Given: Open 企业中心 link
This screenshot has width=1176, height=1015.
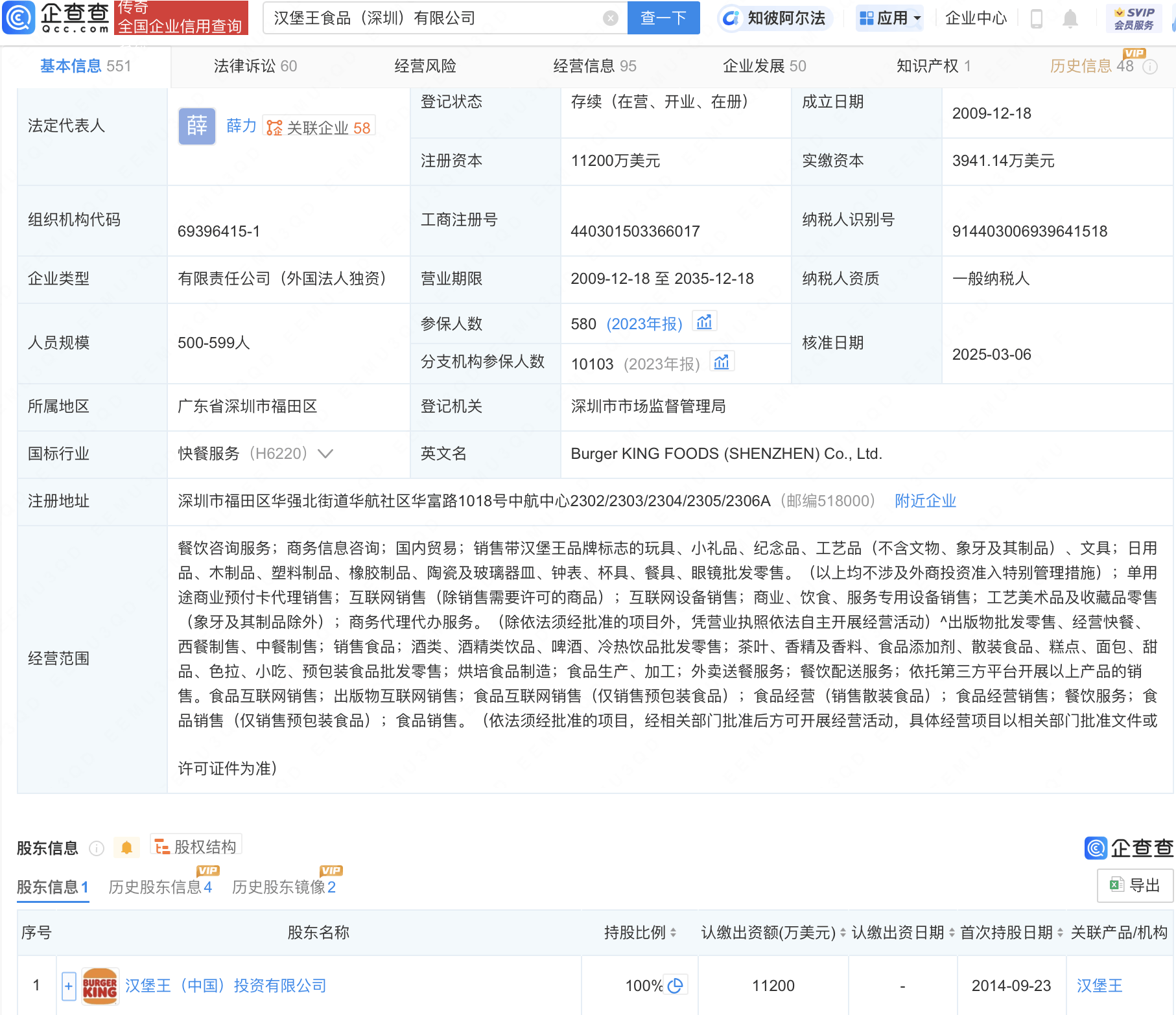Looking at the screenshot, I should click(x=976, y=18).
